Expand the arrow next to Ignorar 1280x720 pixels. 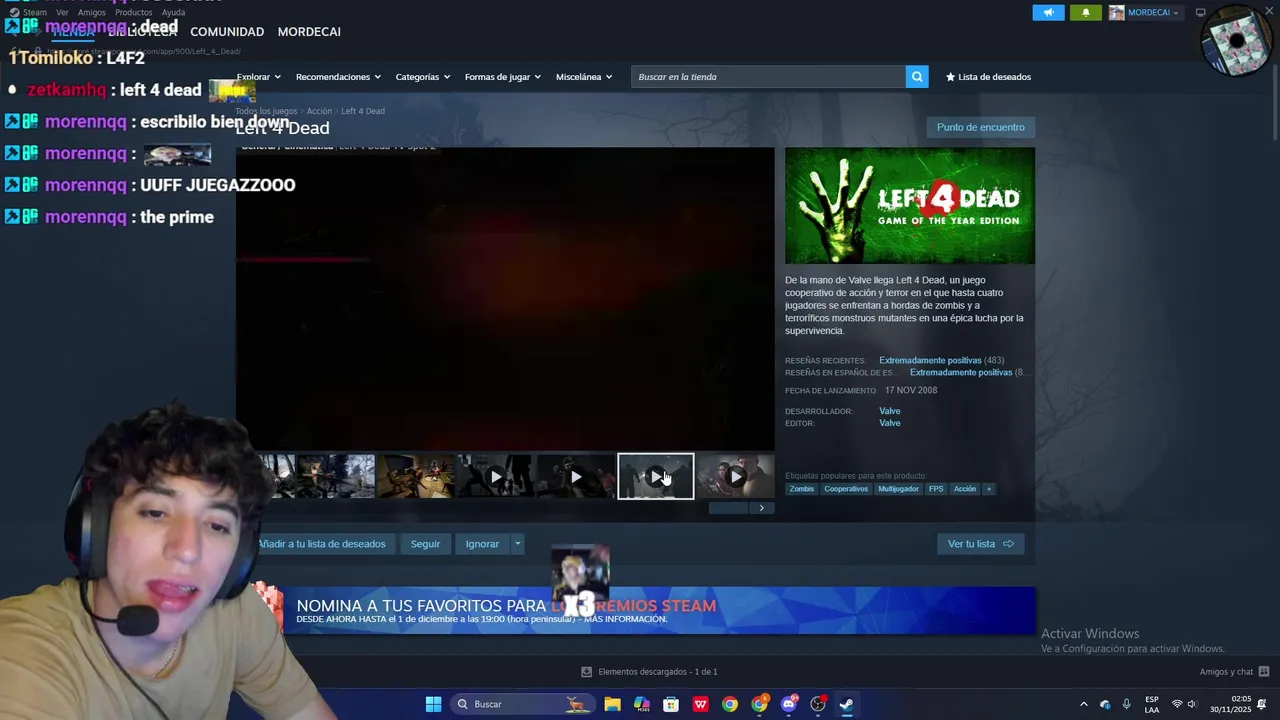point(517,544)
